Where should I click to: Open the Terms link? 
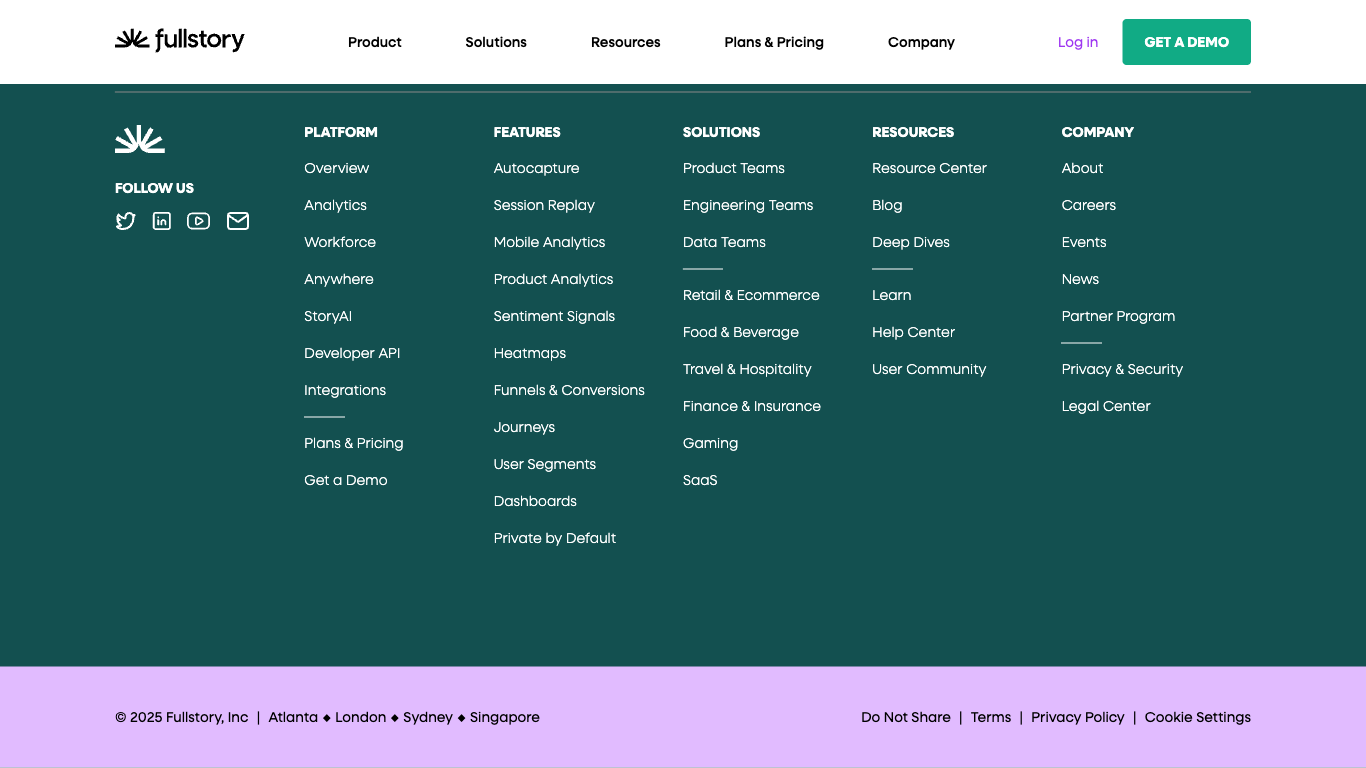[991, 717]
